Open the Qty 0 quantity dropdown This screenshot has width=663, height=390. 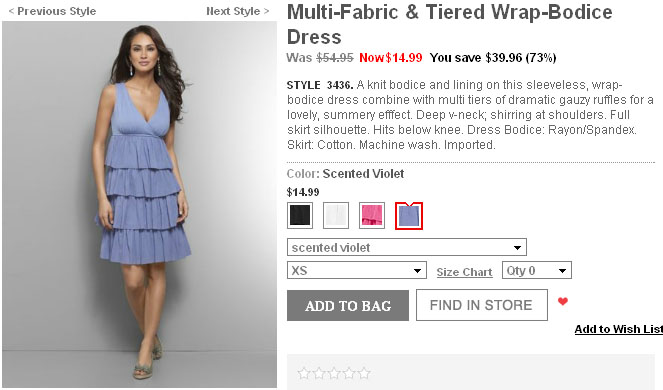pos(536,270)
